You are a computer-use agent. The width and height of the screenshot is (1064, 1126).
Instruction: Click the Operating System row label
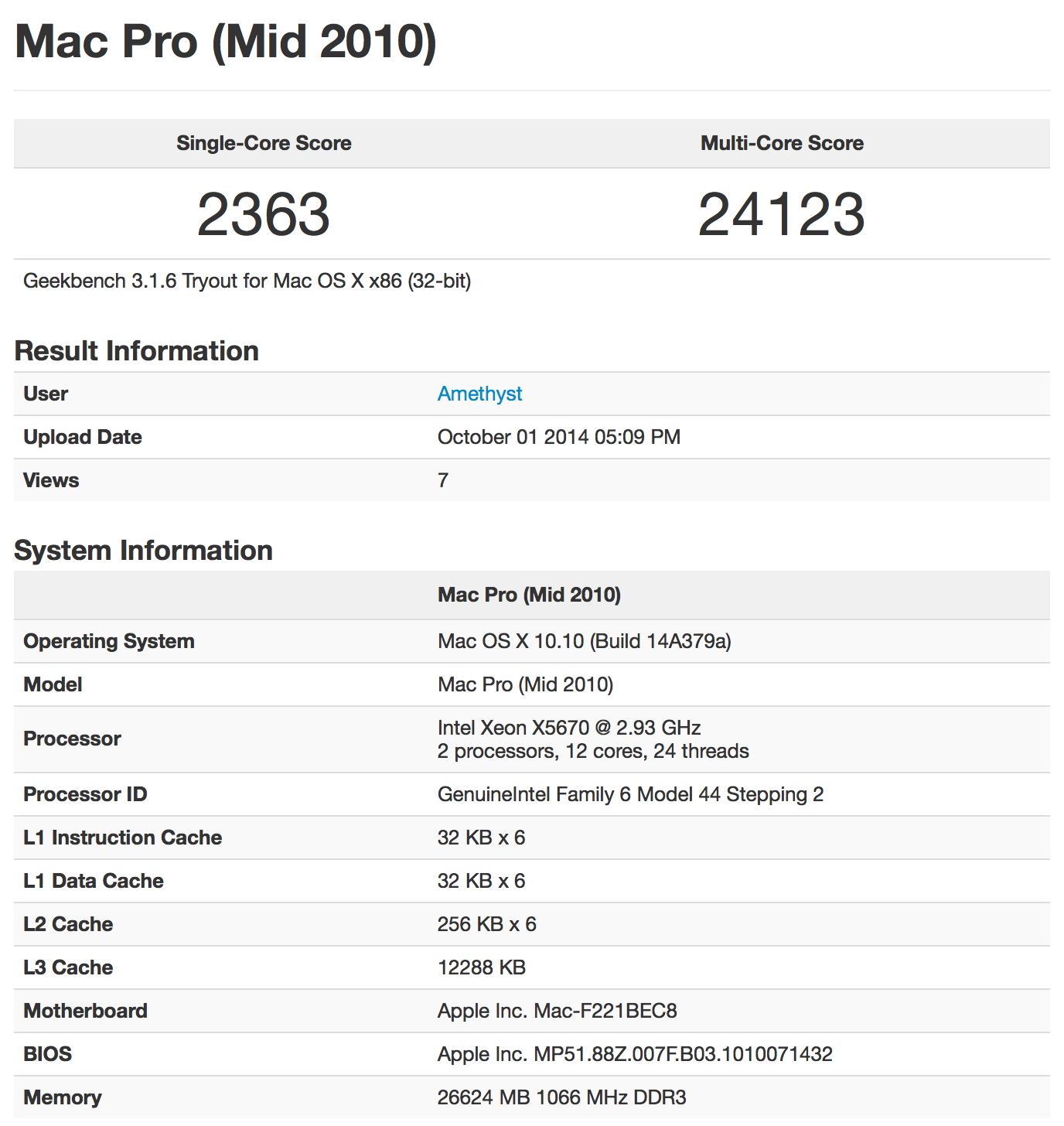(x=109, y=641)
